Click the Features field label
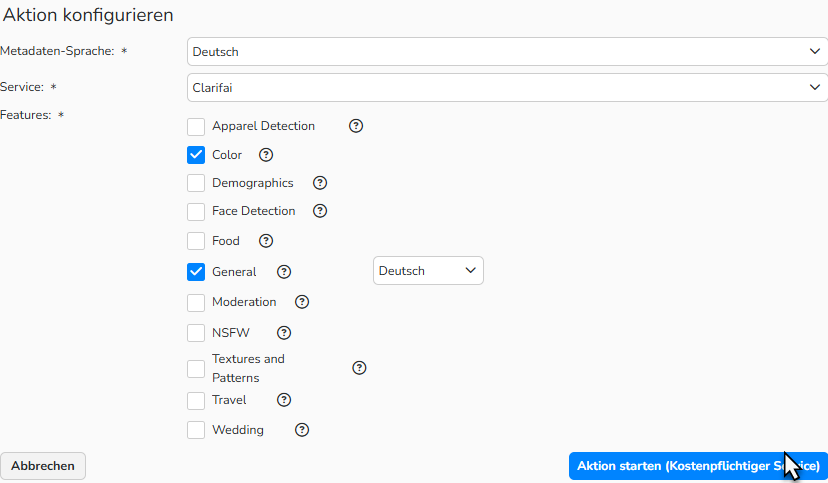 click(x=25, y=115)
